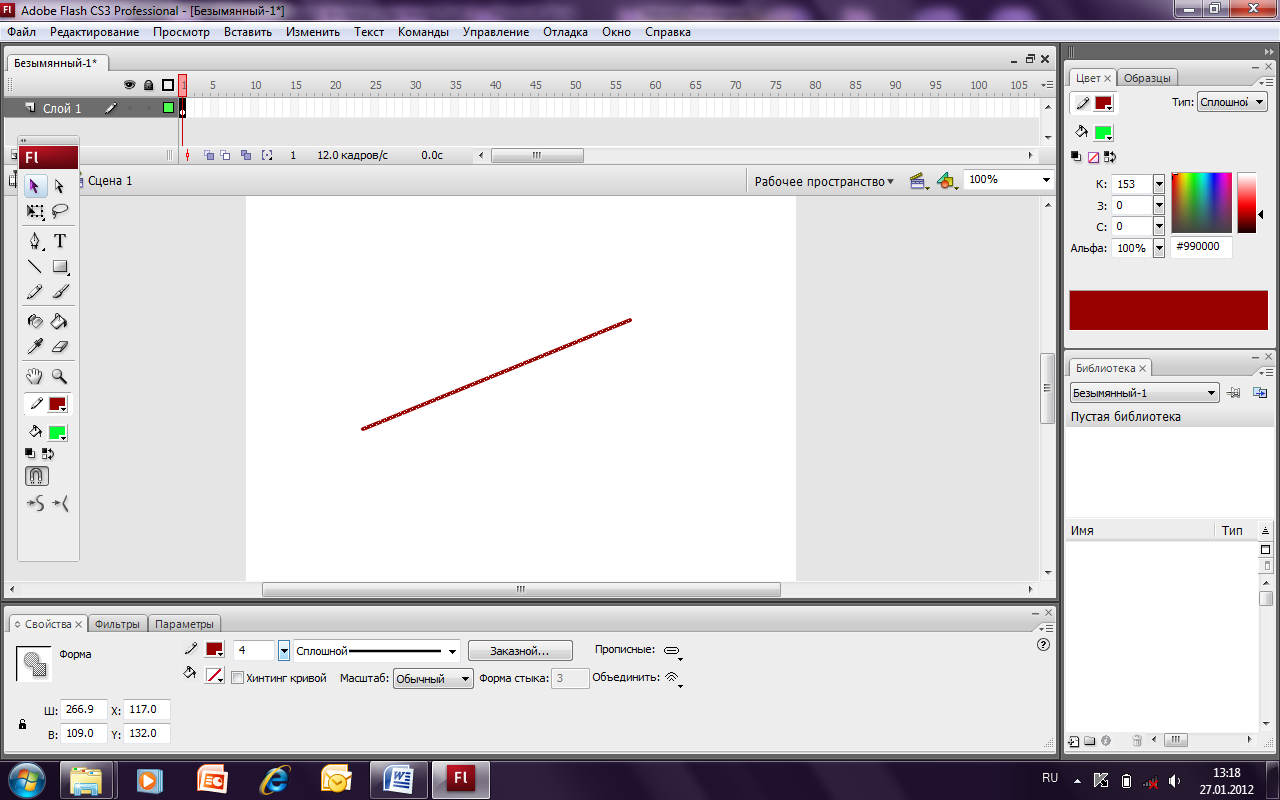The height and width of the screenshot is (800, 1280).
Task: Select the Hand tool
Action: point(35,377)
